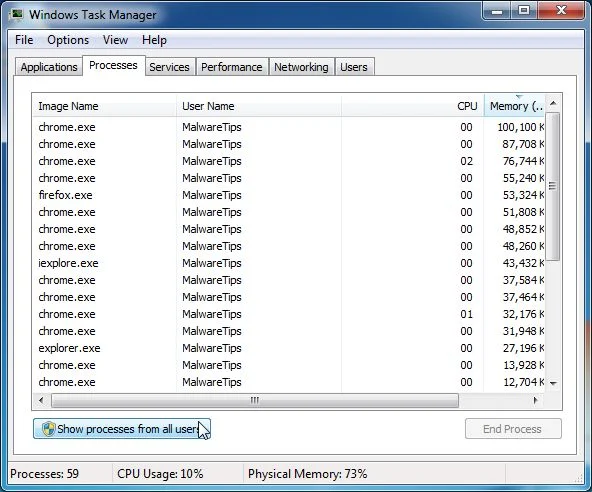Click the vertical scrollbar down arrow
This screenshot has width=592, height=492.
[553, 384]
